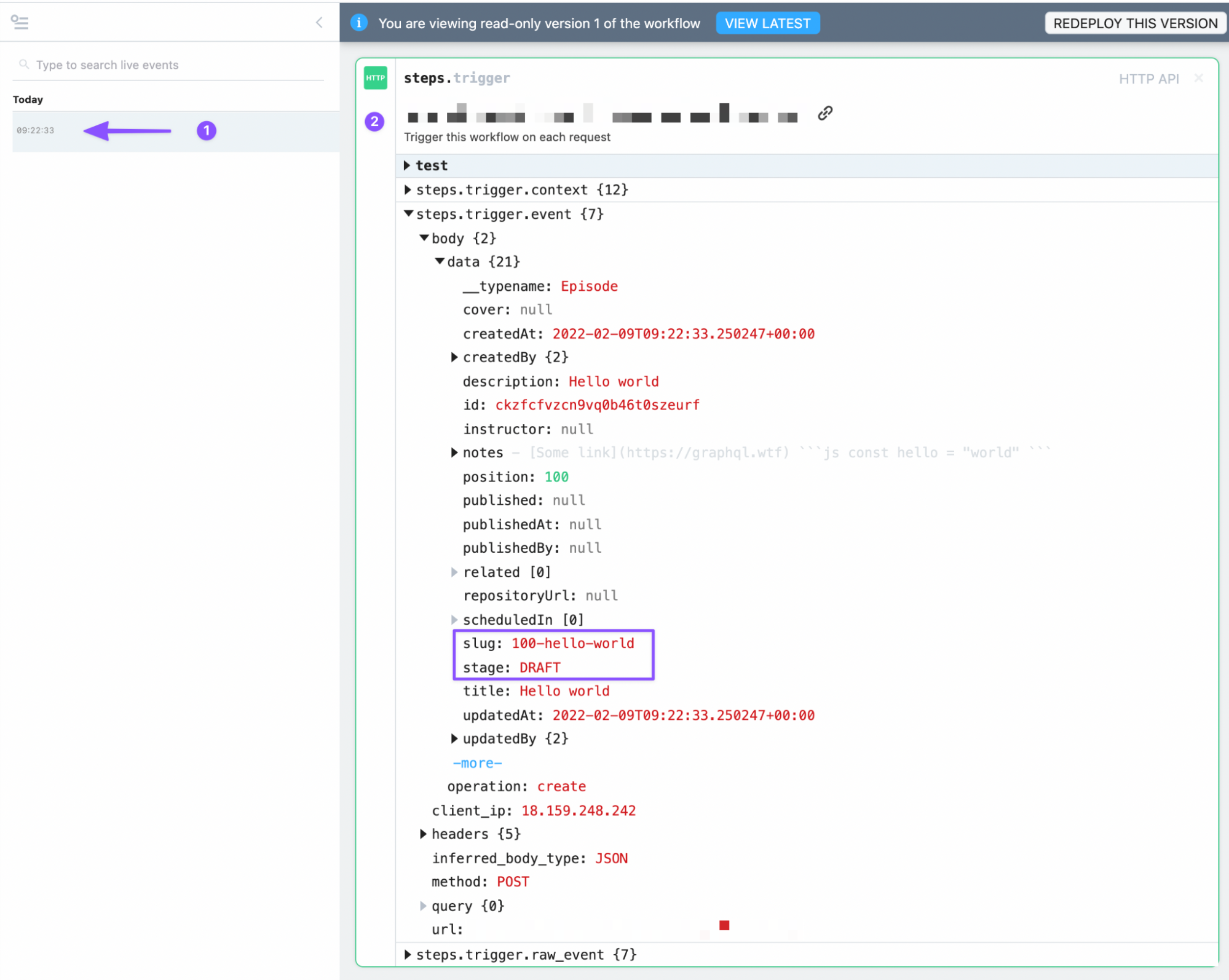Click VIEW LATEST button
Screen dimensions: 1229x980
pos(767,23)
